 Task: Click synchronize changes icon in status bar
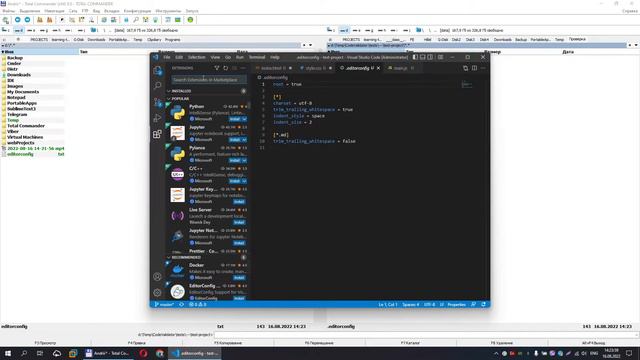(x=182, y=304)
